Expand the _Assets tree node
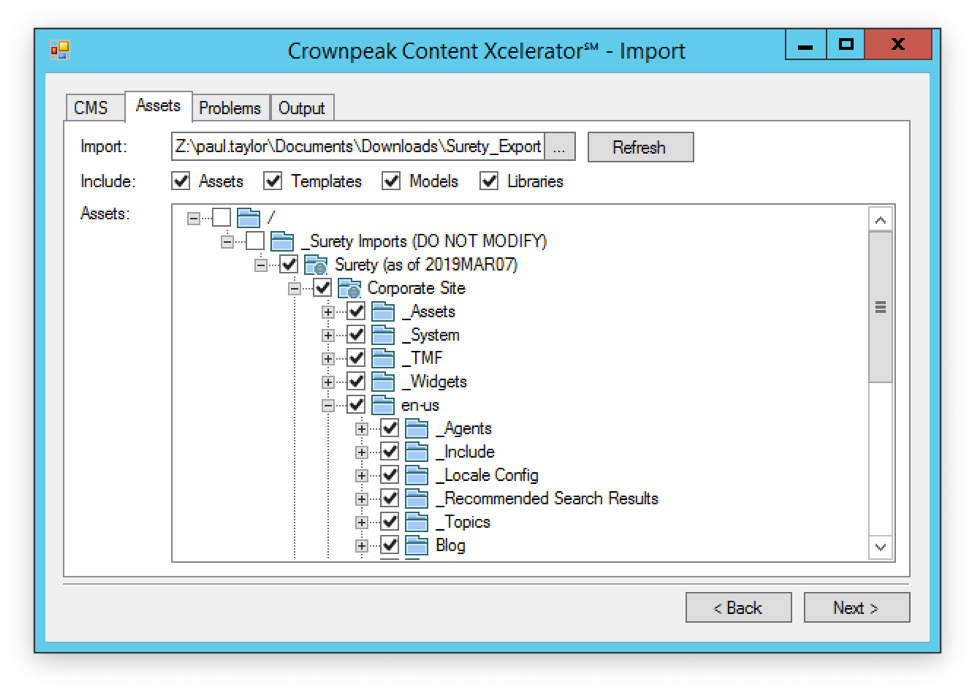 [x=328, y=312]
